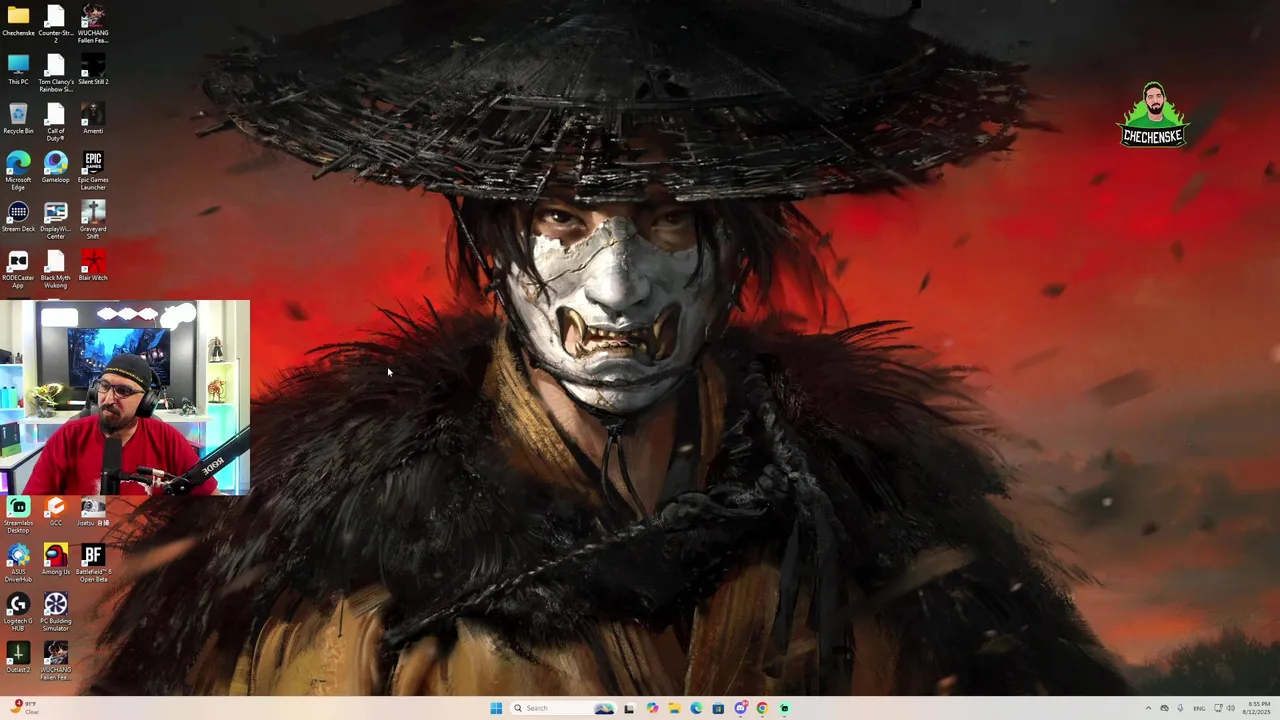Select the GCC desktop shortcut
1280x720 pixels.
(x=55, y=512)
